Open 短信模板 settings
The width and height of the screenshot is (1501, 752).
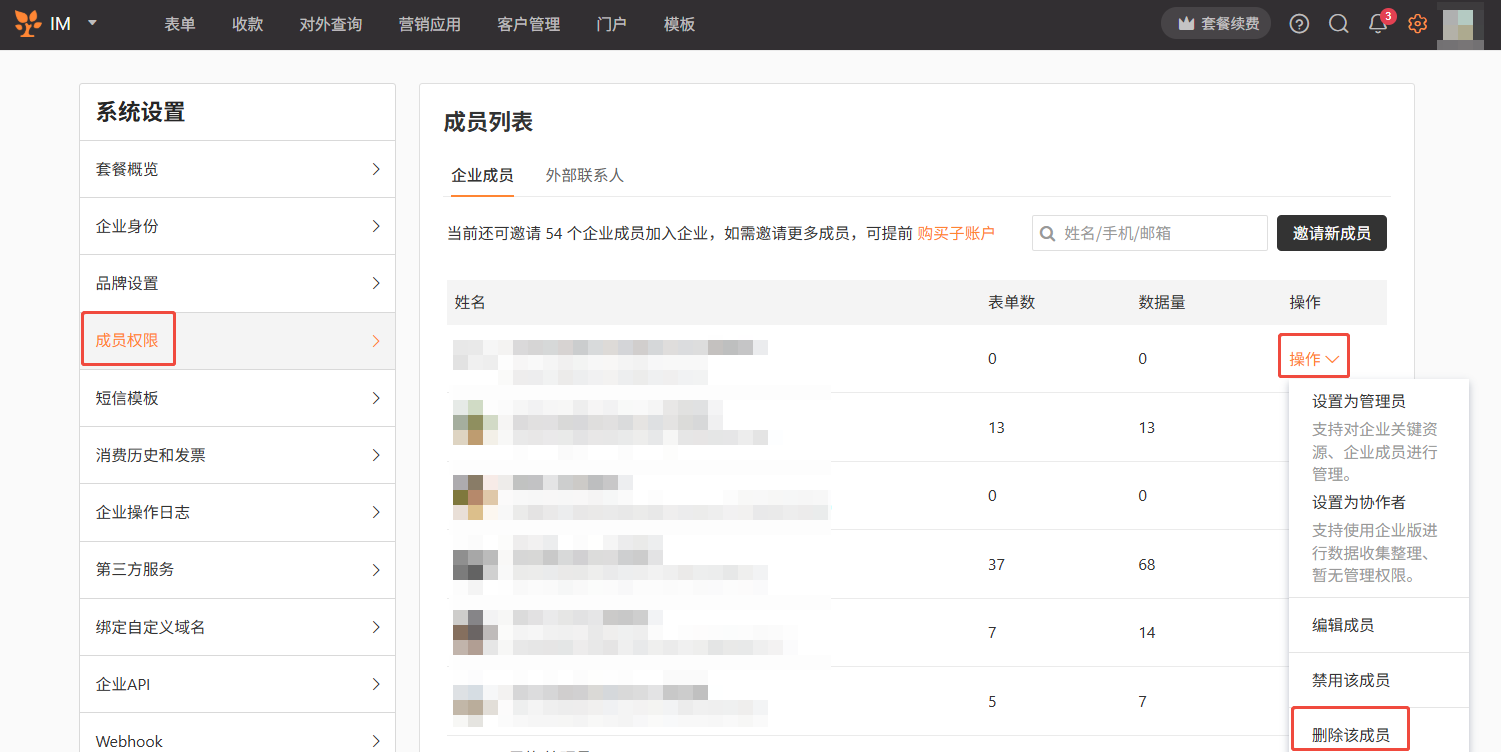coord(238,398)
